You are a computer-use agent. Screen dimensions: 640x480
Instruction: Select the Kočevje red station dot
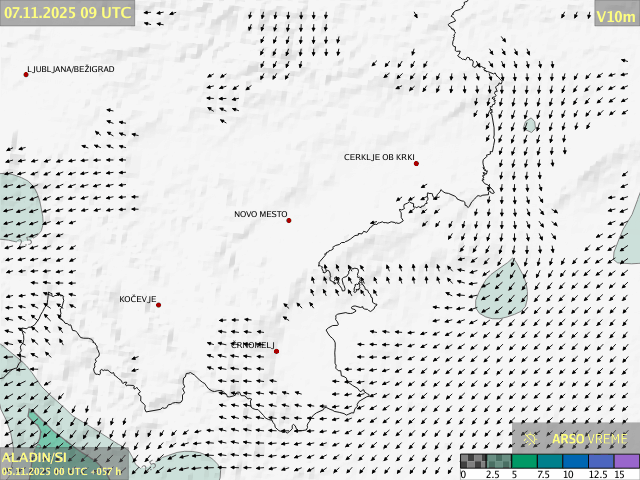[158, 305]
